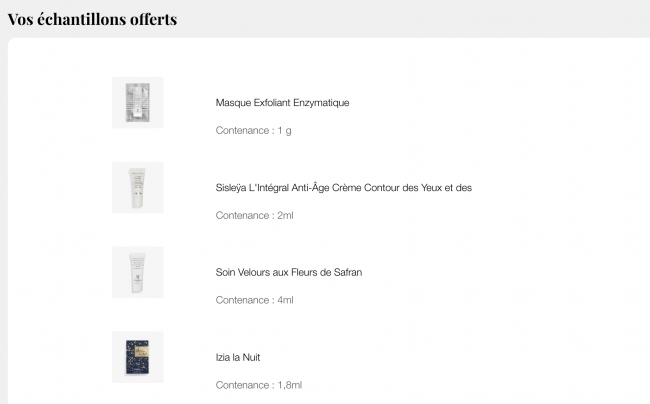Click the "Sisleÿa" brand word in second product
Viewport: 650px width, 404px height.
[234, 188]
